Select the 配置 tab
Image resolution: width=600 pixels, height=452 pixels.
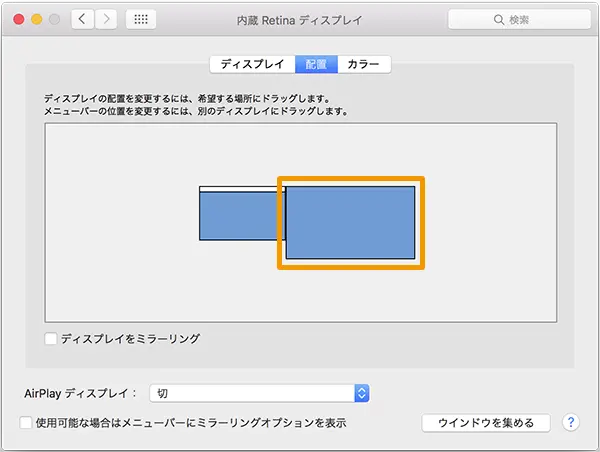click(x=316, y=65)
